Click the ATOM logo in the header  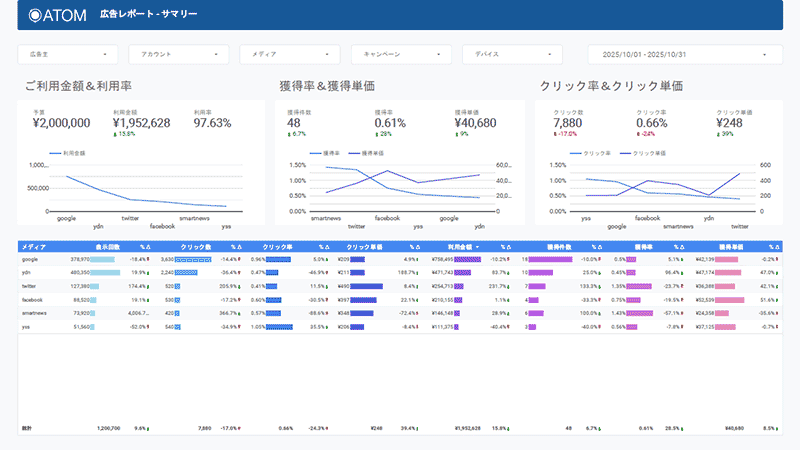tap(58, 16)
